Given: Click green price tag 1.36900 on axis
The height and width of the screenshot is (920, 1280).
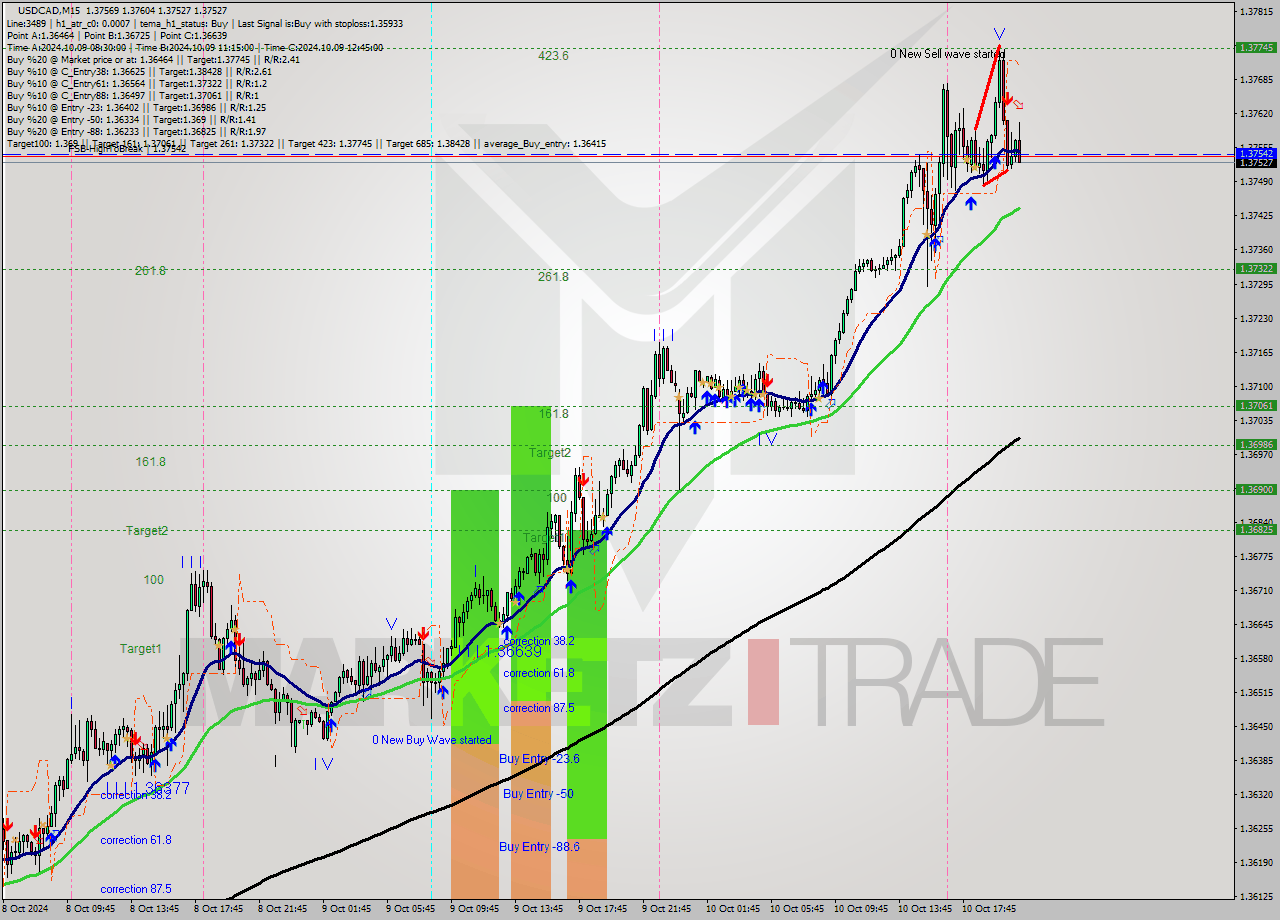Looking at the screenshot, I should point(1255,489).
